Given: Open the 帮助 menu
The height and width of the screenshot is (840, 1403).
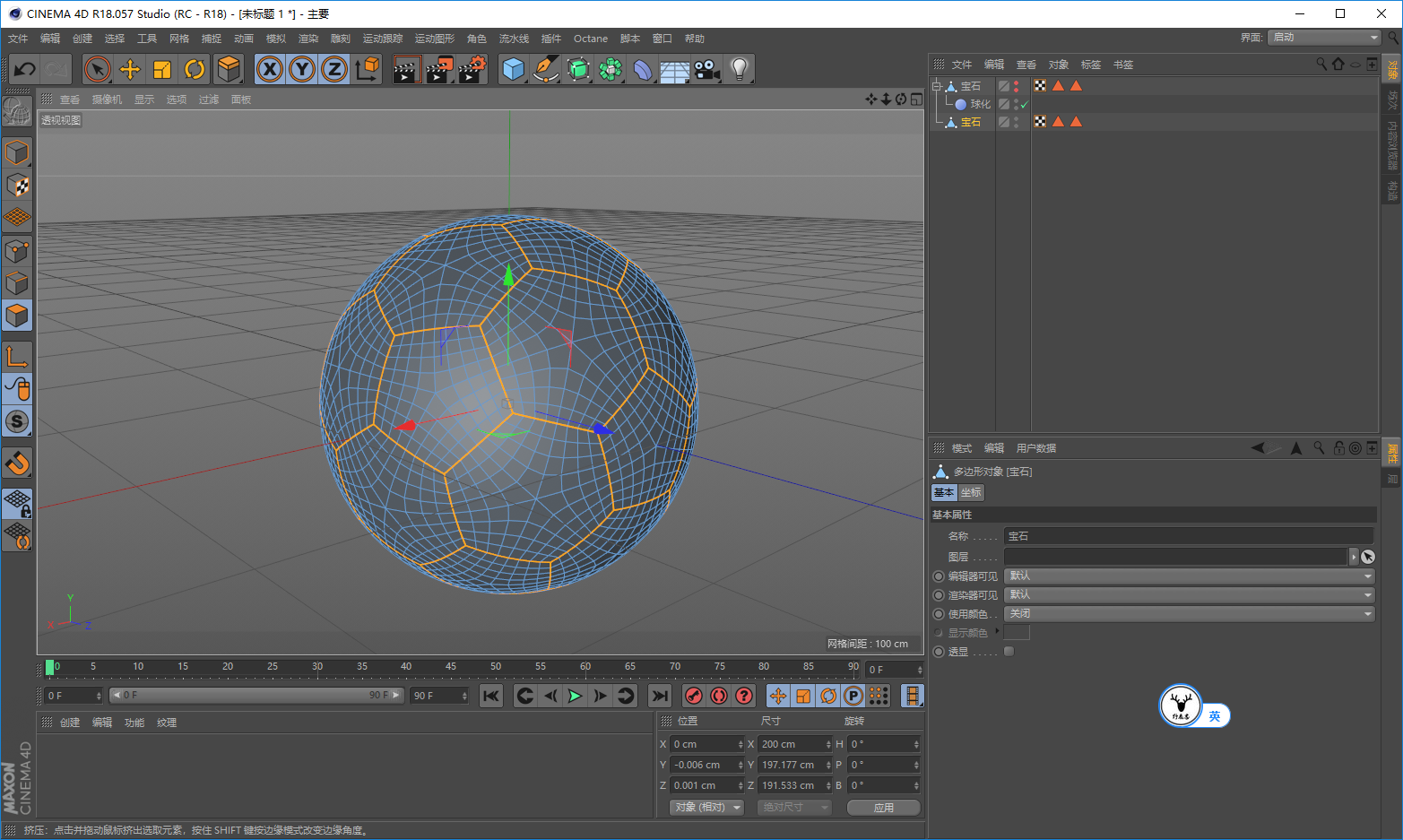Looking at the screenshot, I should point(695,39).
